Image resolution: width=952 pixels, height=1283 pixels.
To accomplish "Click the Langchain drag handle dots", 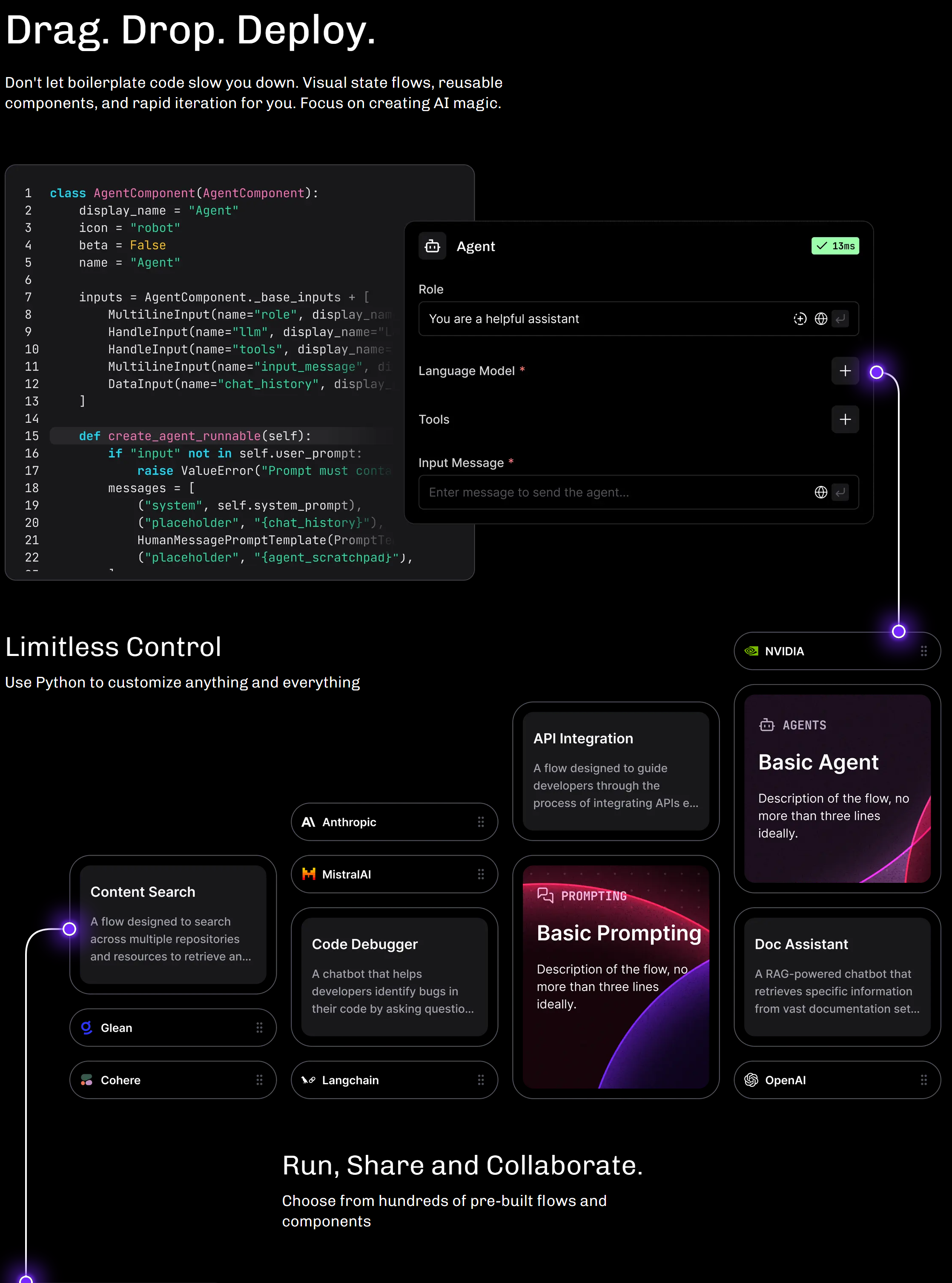I will 481,1080.
